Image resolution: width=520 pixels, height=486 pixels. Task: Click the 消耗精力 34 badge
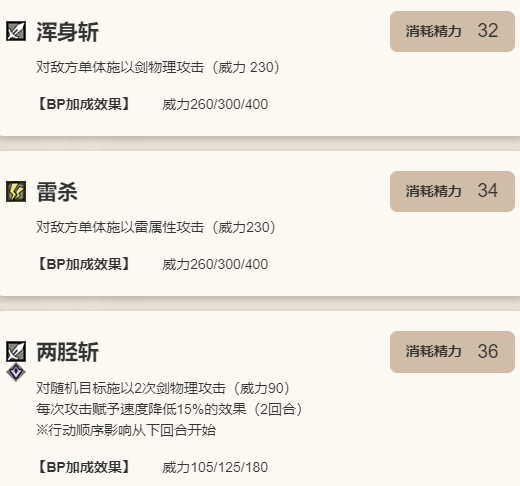(x=452, y=191)
